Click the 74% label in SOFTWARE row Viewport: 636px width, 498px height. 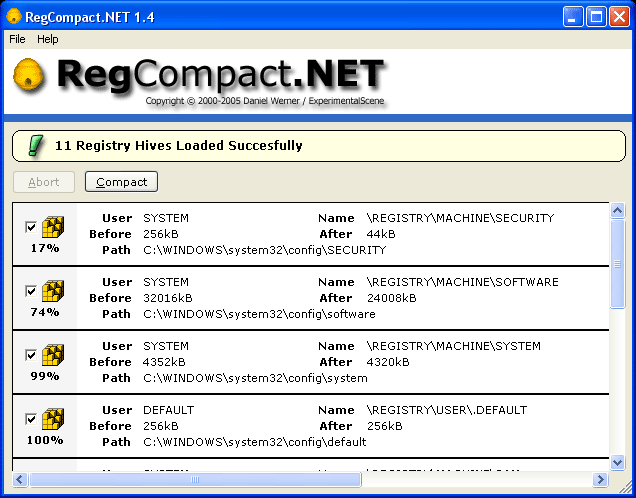click(45, 312)
